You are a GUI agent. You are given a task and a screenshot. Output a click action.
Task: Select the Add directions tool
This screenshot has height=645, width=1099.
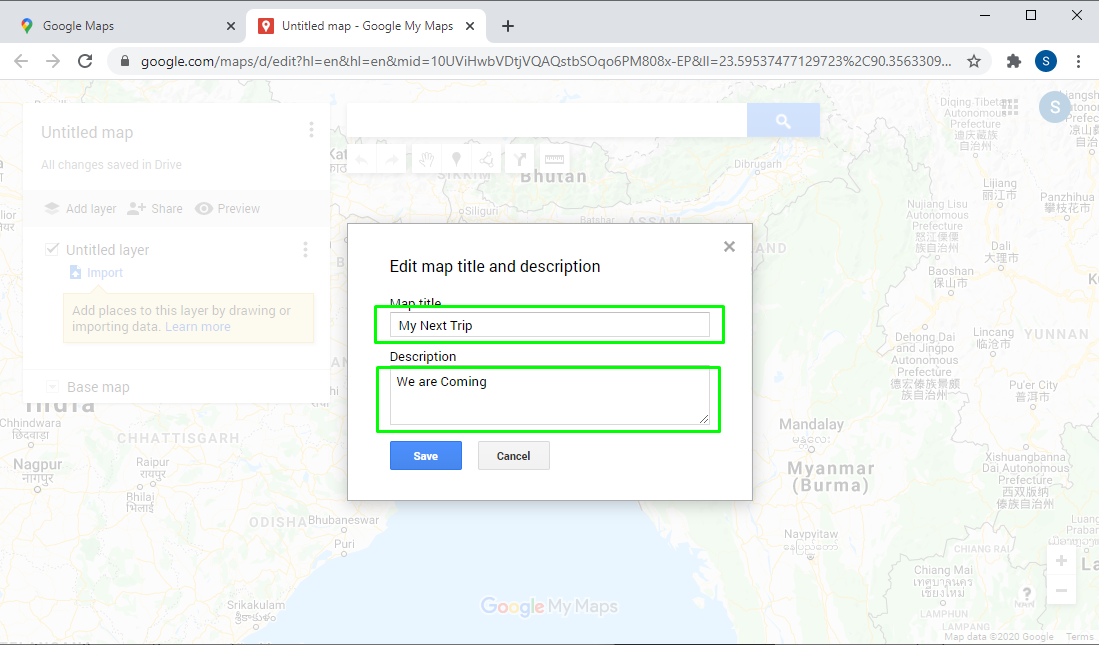[x=519, y=159]
